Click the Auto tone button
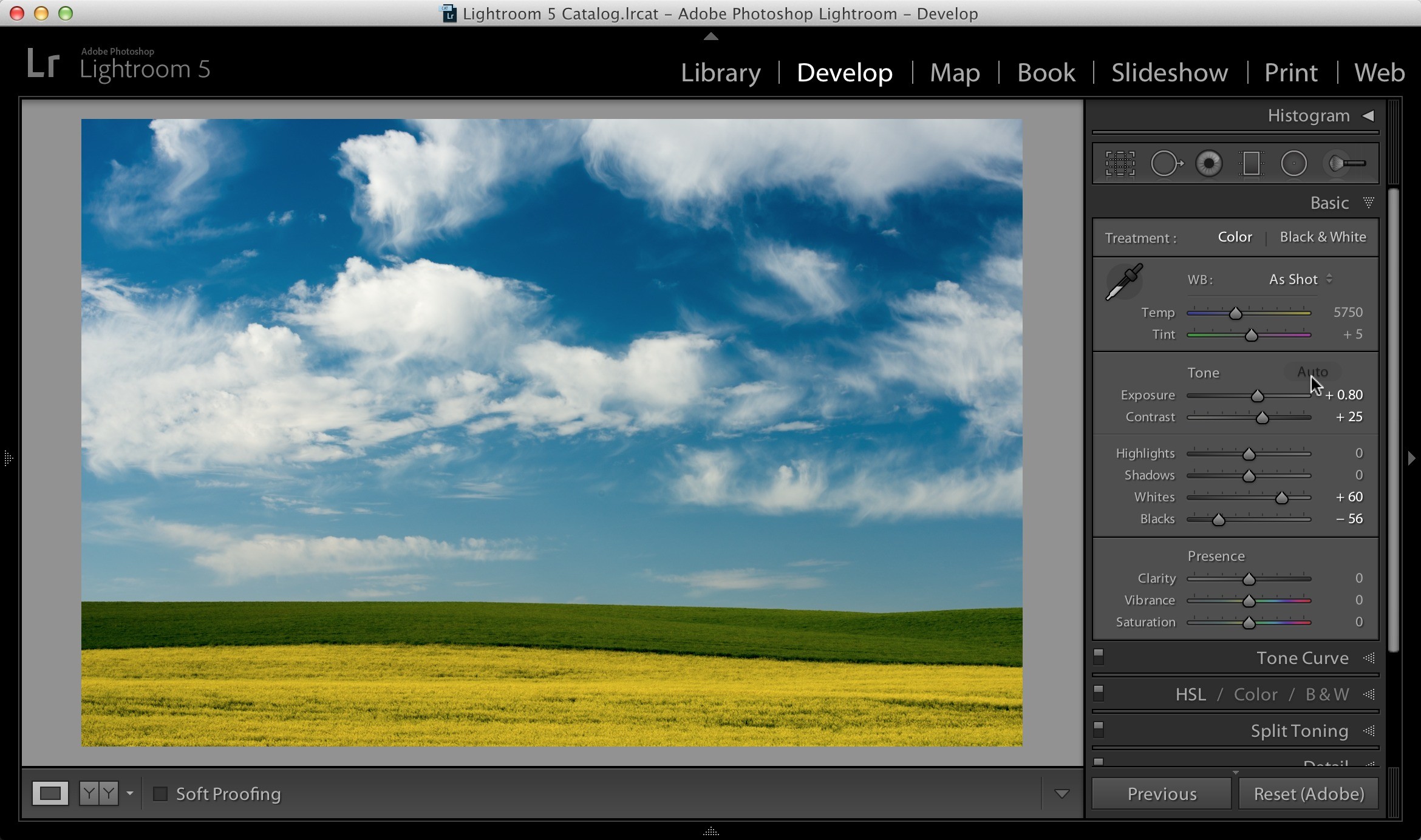The image size is (1421, 840). click(x=1312, y=372)
